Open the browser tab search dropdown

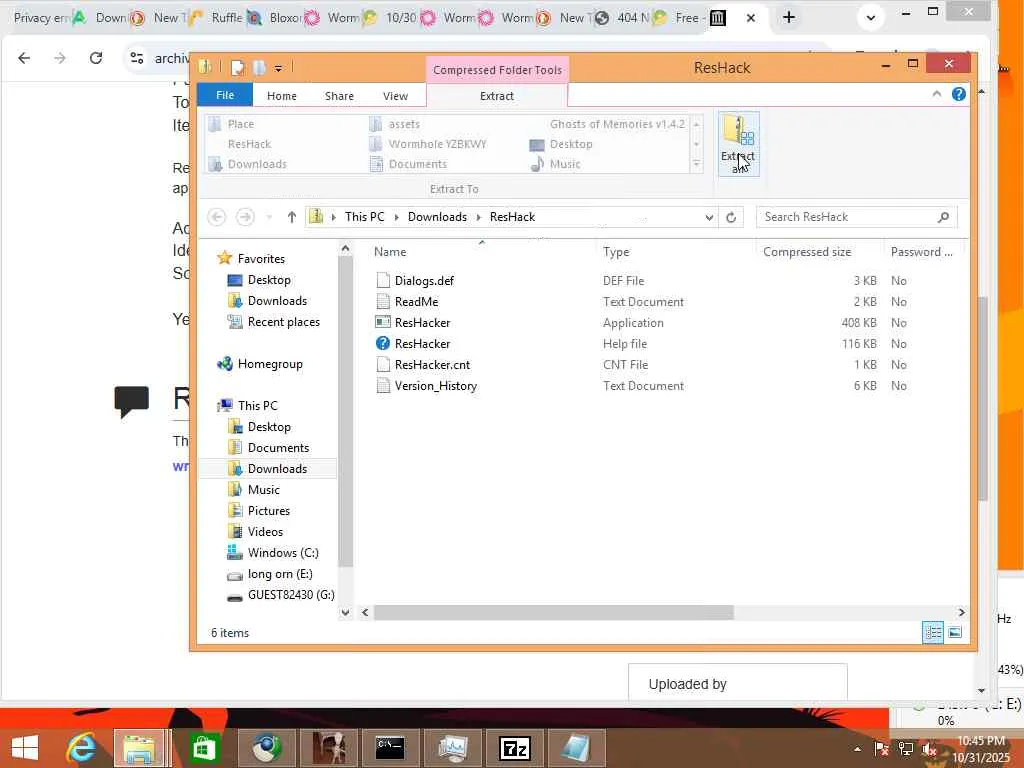coord(871,18)
